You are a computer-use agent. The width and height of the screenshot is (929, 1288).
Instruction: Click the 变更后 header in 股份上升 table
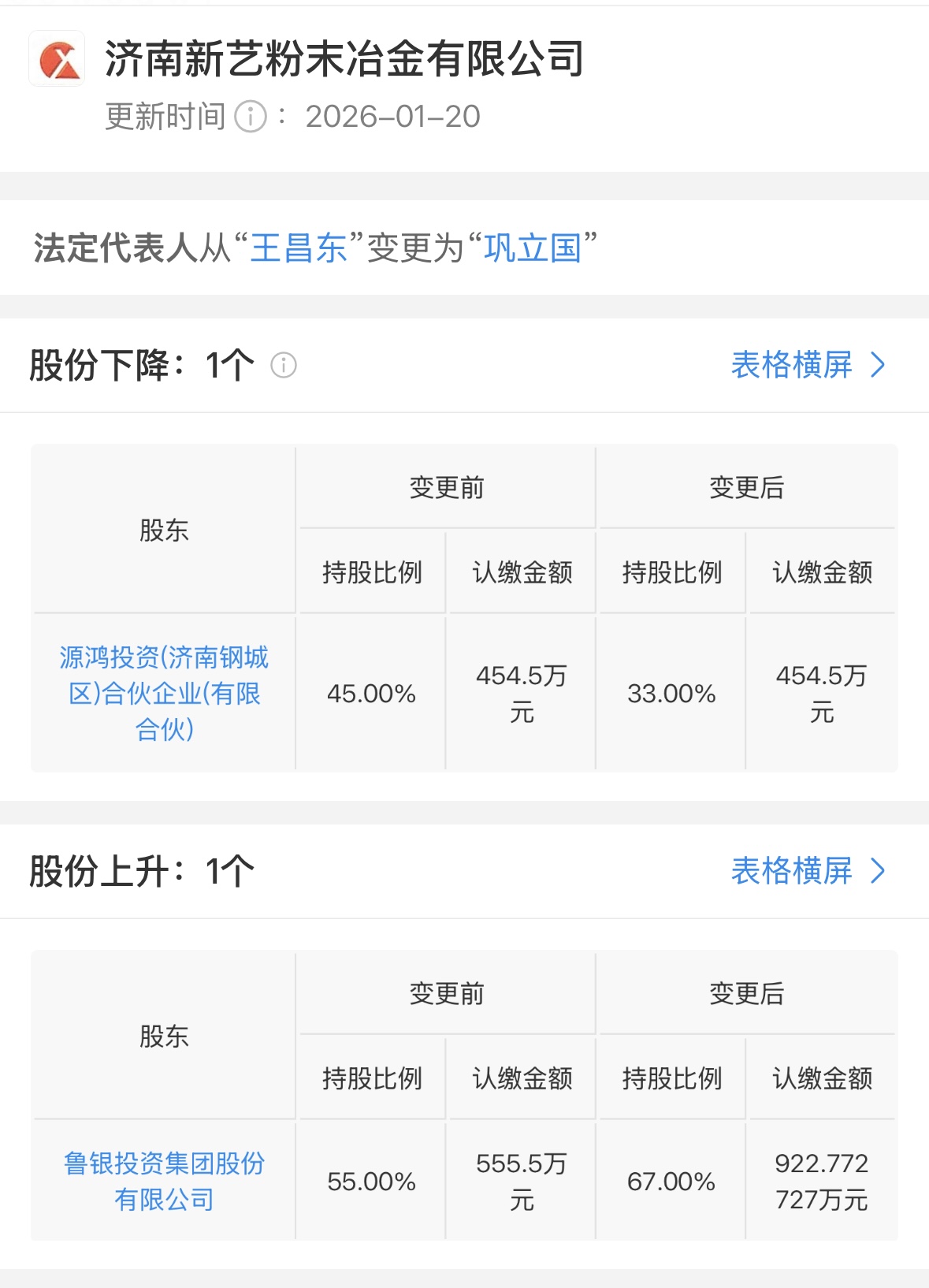pos(747,994)
